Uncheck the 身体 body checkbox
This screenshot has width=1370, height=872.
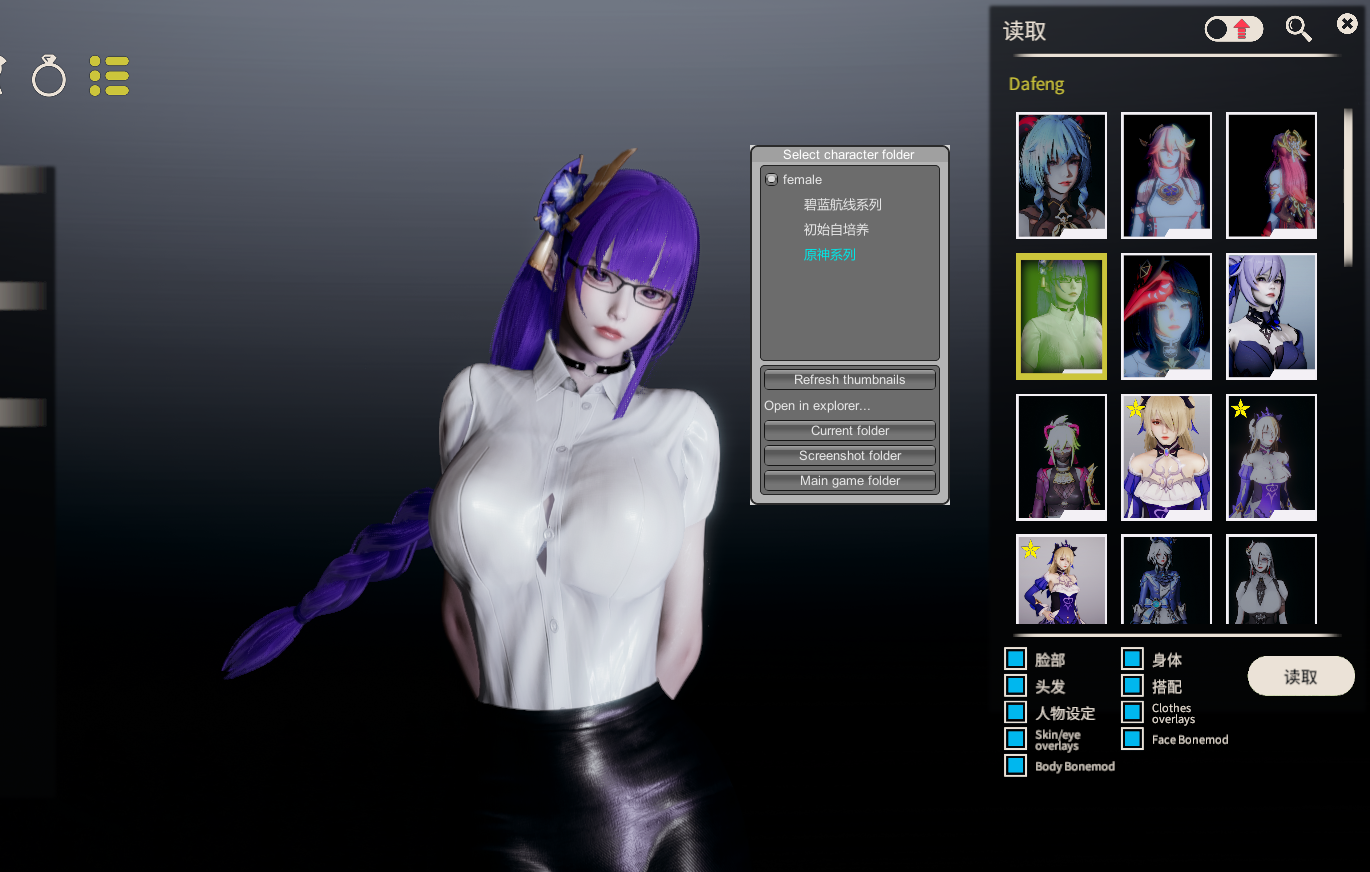click(1132, 659)
